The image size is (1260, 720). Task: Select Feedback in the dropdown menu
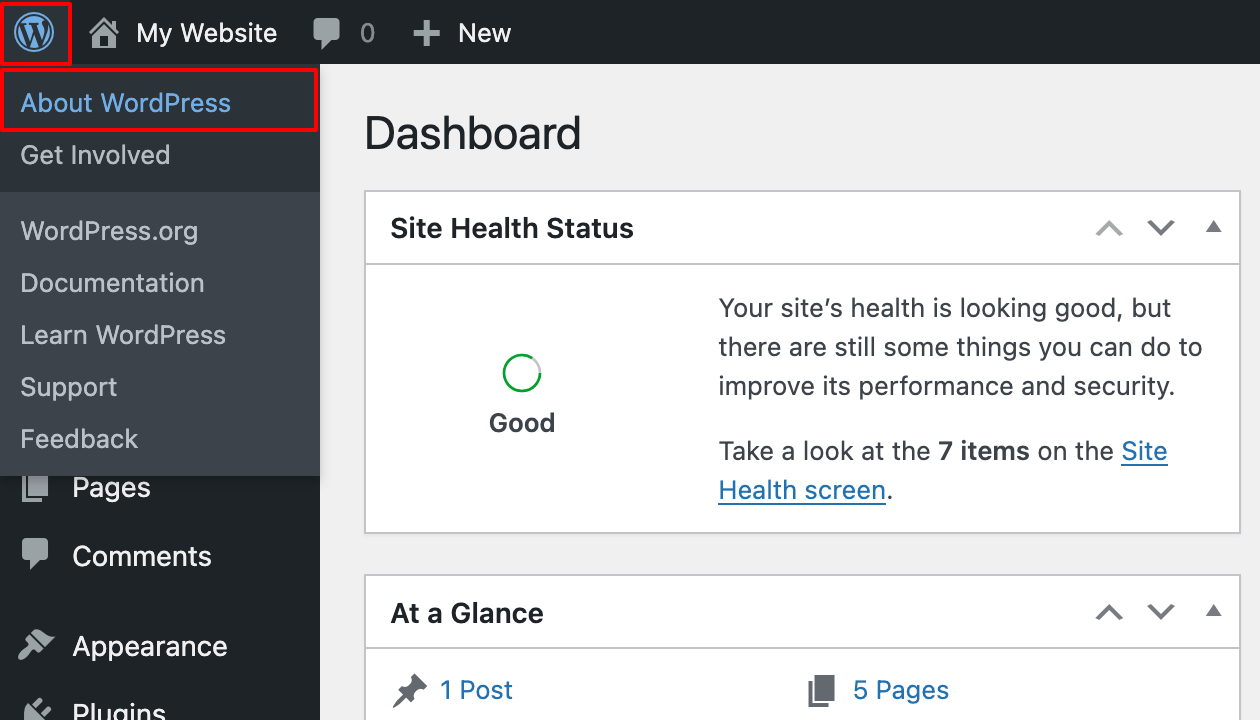78,438
